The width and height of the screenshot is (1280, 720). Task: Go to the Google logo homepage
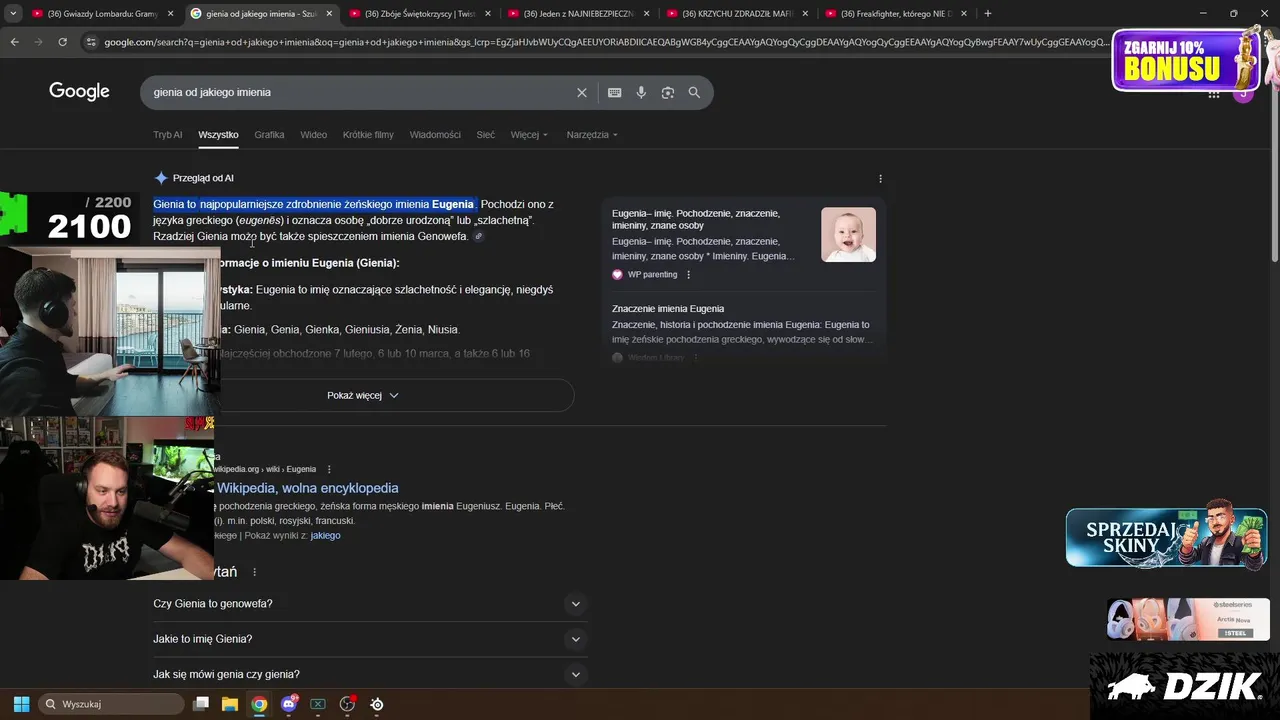pos(79,92)
